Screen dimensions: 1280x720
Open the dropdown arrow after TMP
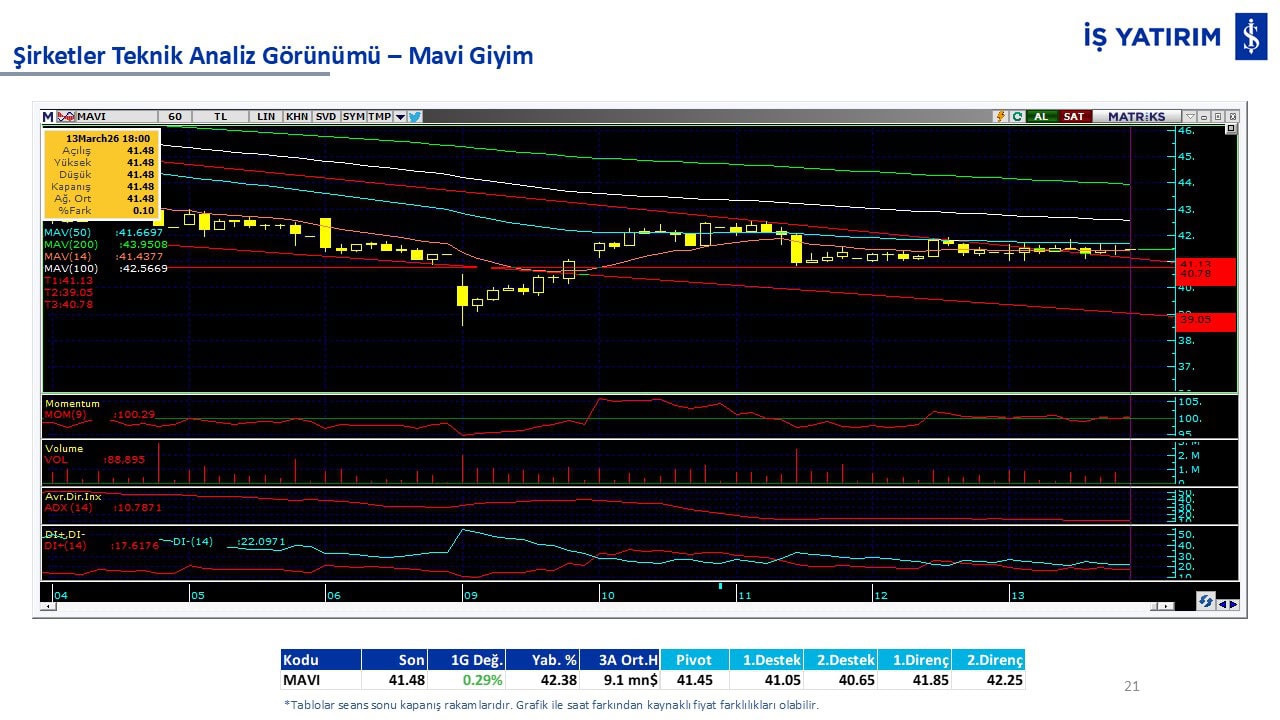[400, 117]
